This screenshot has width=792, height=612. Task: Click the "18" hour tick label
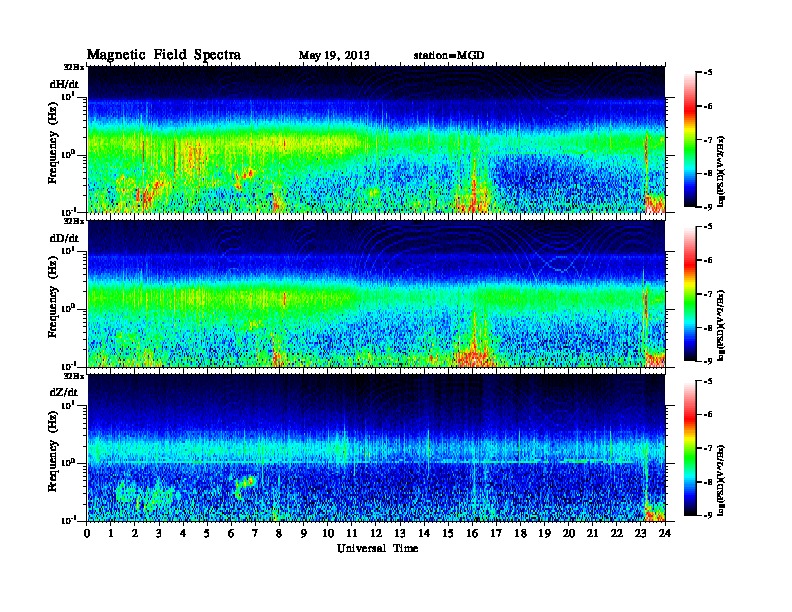(x=520, y=533)
